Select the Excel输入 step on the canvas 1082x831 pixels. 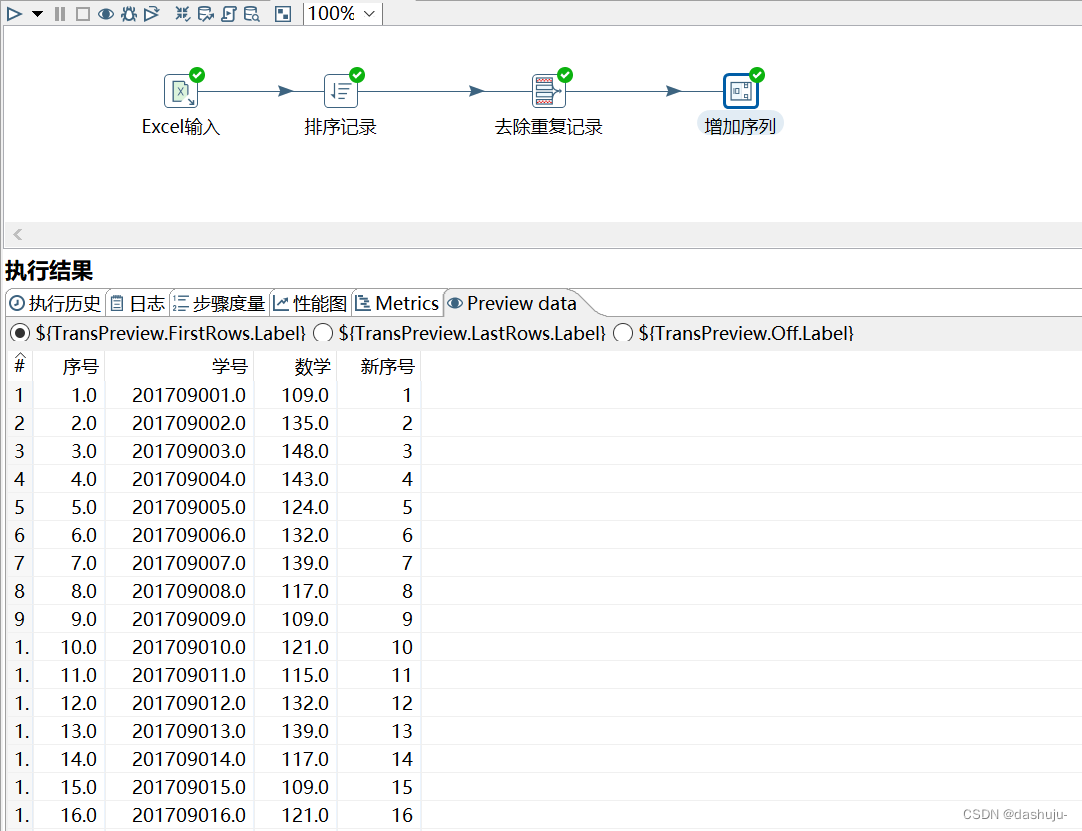click(180, 90)
